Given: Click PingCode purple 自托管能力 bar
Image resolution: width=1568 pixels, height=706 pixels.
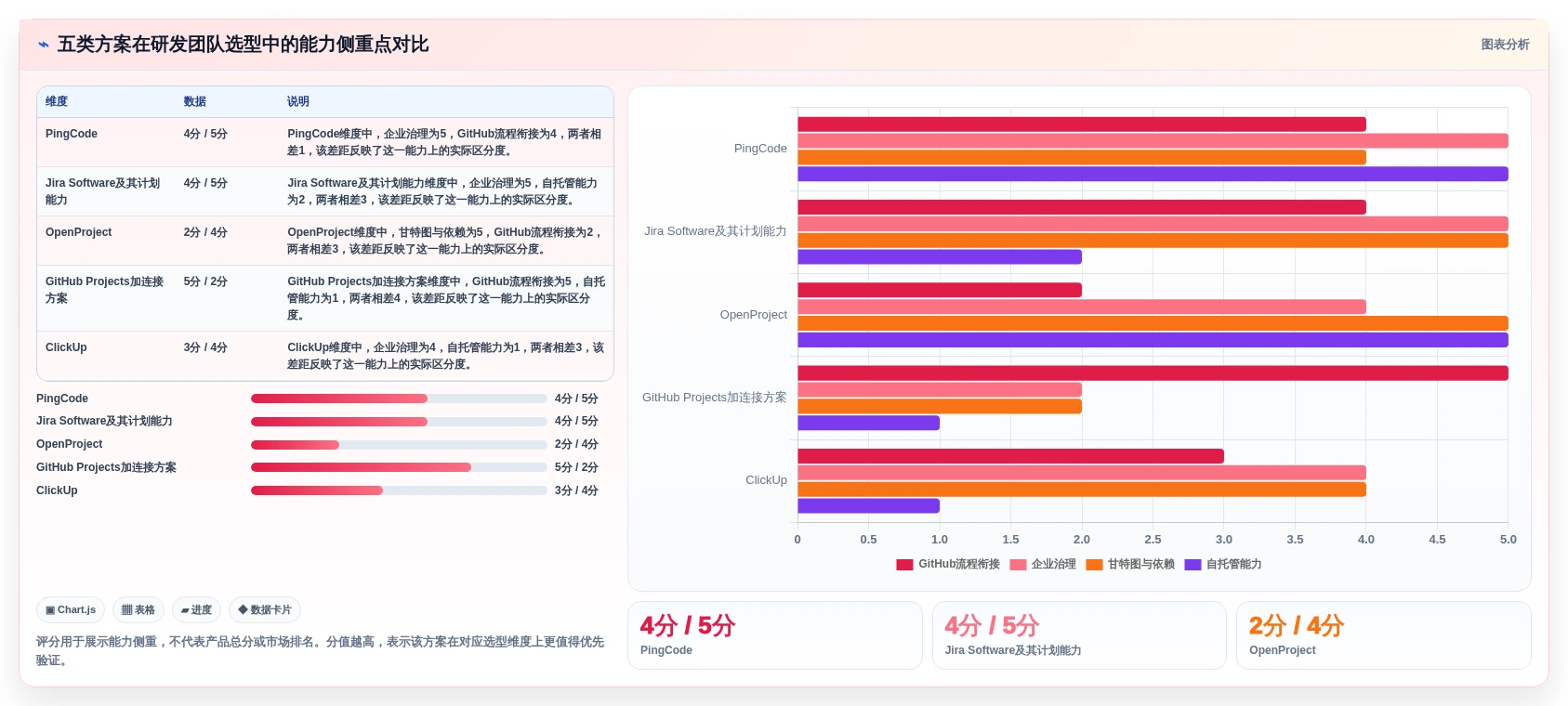Looking at the screenshot, I should click(1153, 174).
